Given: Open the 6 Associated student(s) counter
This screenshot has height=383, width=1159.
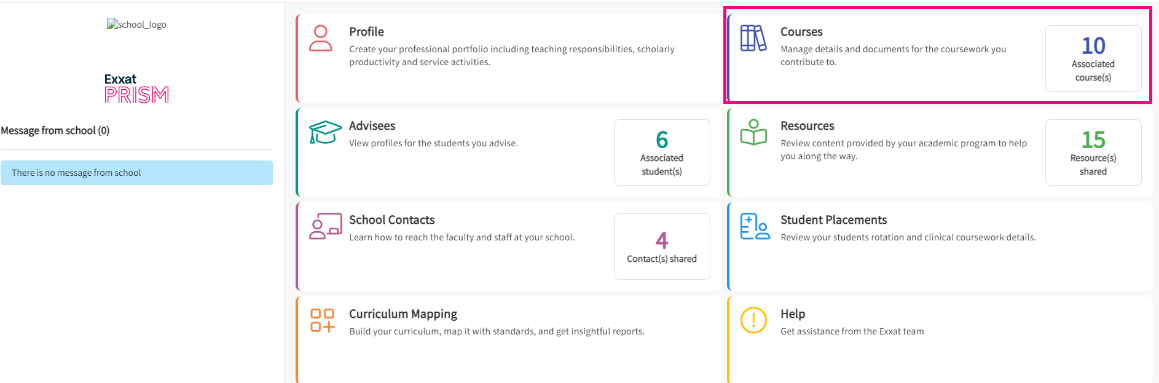Looking at the screenshot, I should click(662, 152).
